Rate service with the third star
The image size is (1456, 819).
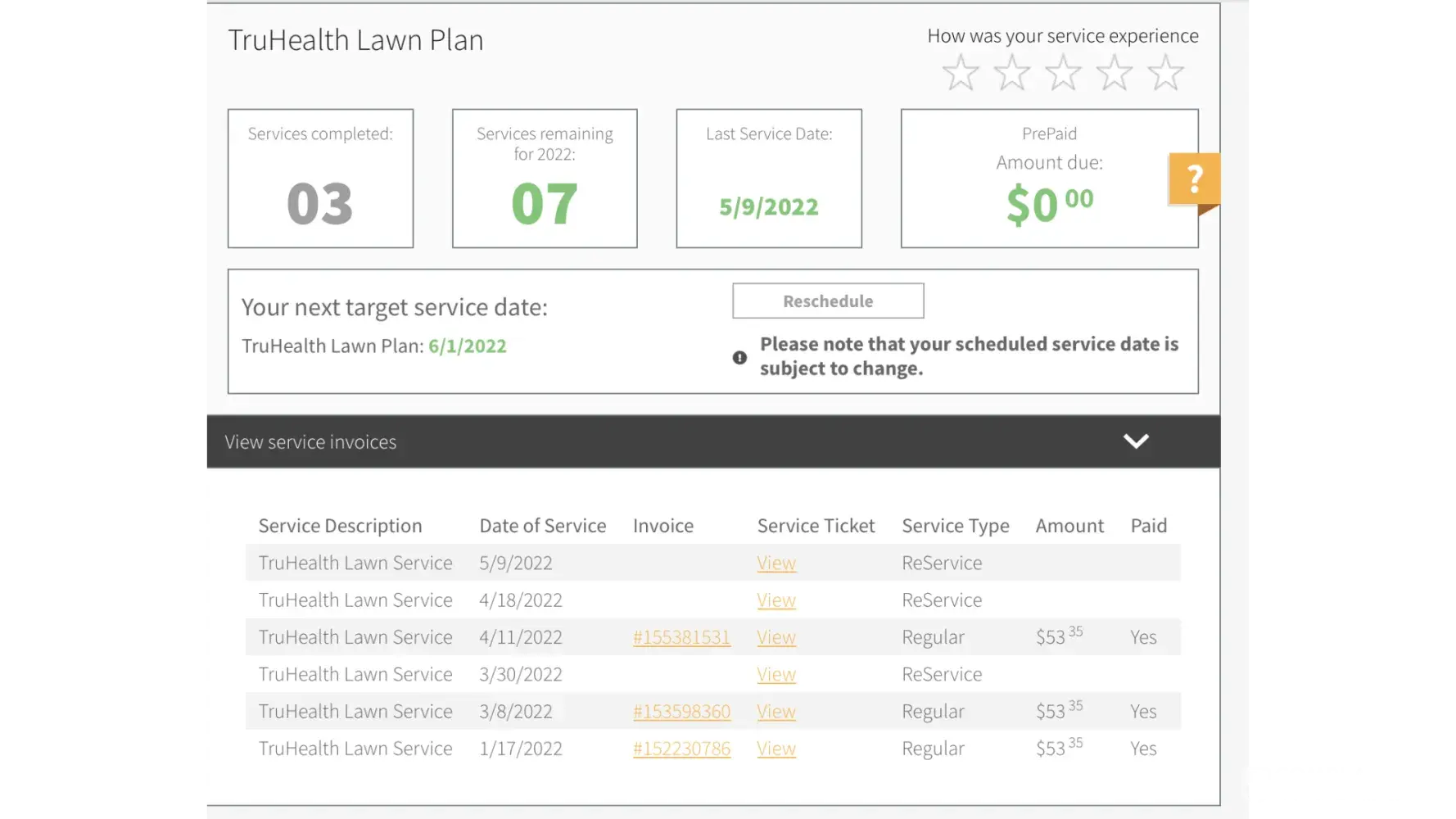coord(1063,73)
